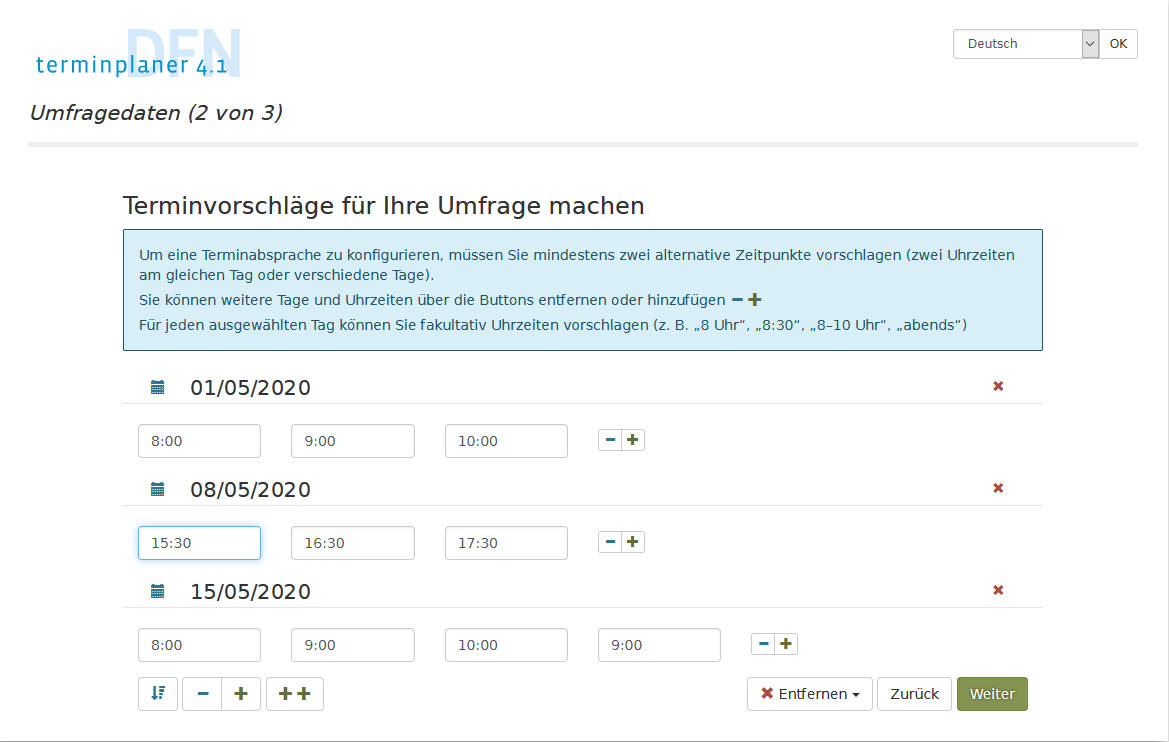Open calendar picker for 01/05/2020
Viewport: 1169px width, 742px height.
point(157,387)
